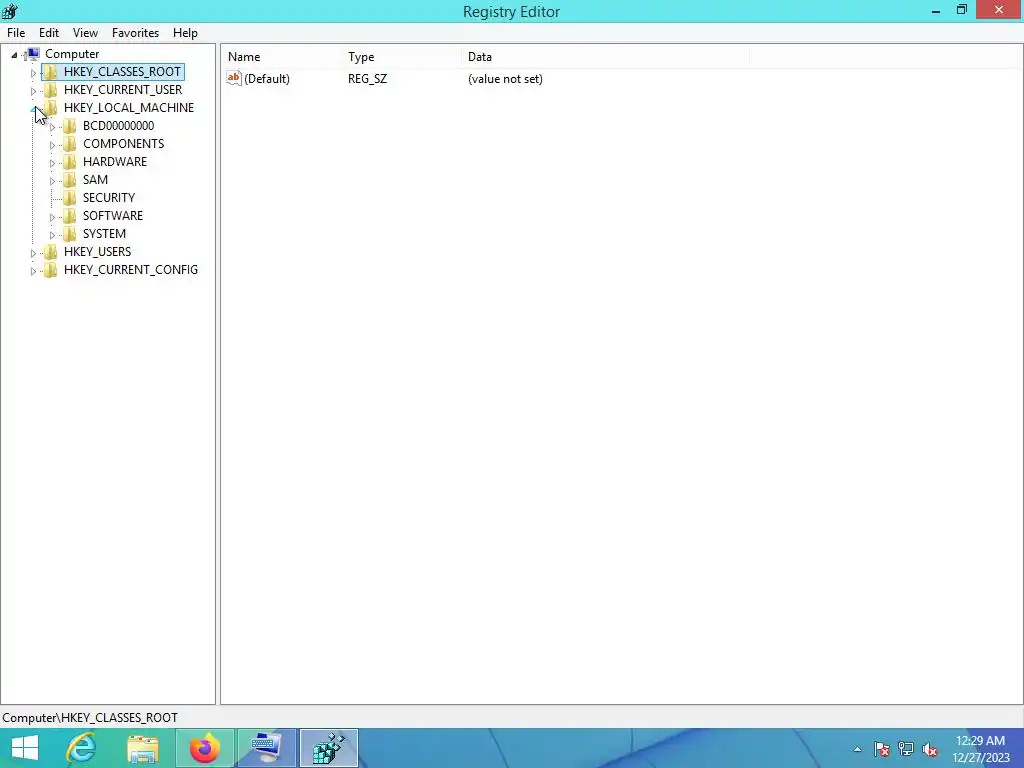Click the Registry Editor taskbar button

(328, 748)
